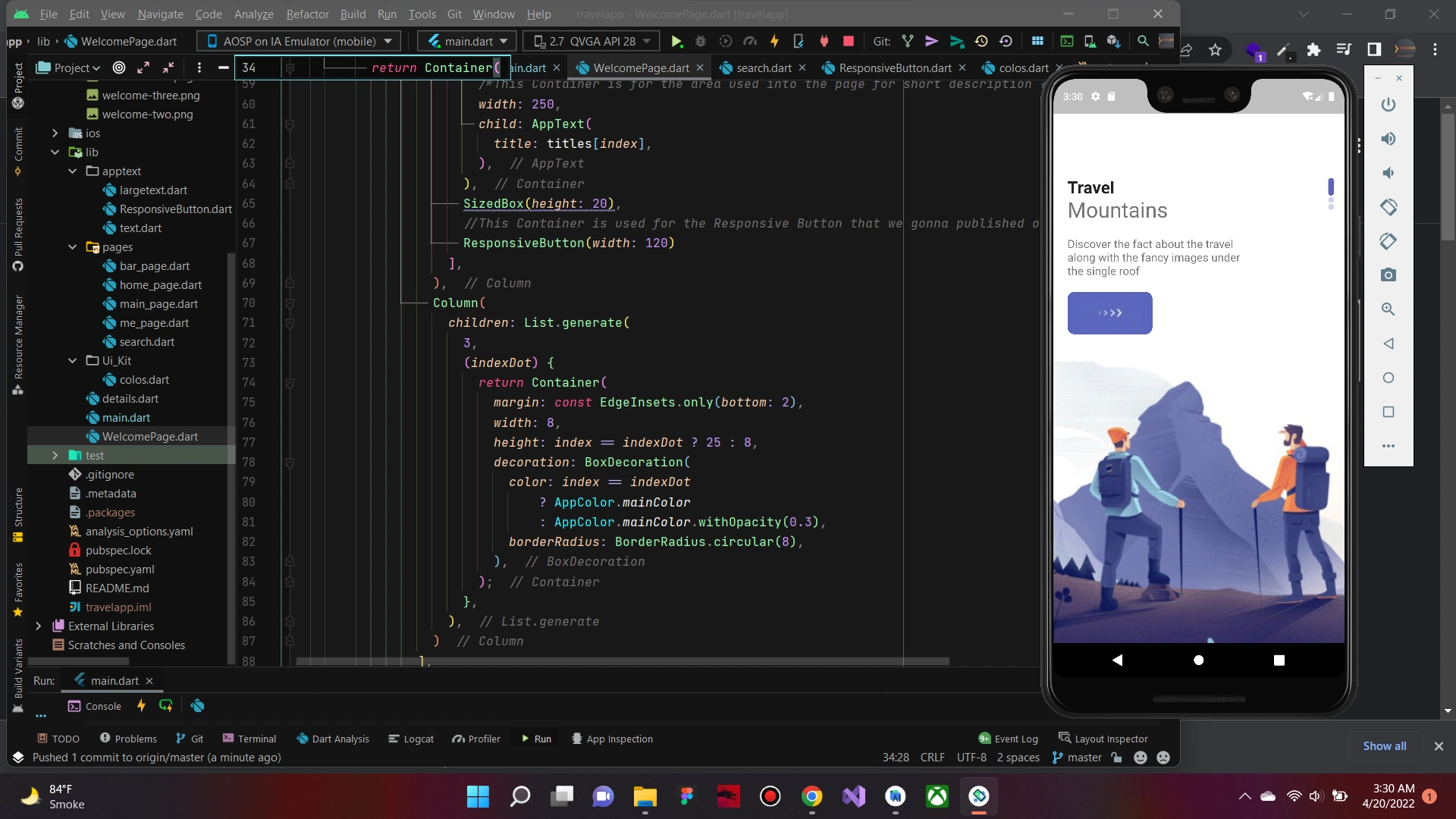Viewport: 1456px width, 819px height.
Task: Click the green Run app button
Action: point(676,41)
